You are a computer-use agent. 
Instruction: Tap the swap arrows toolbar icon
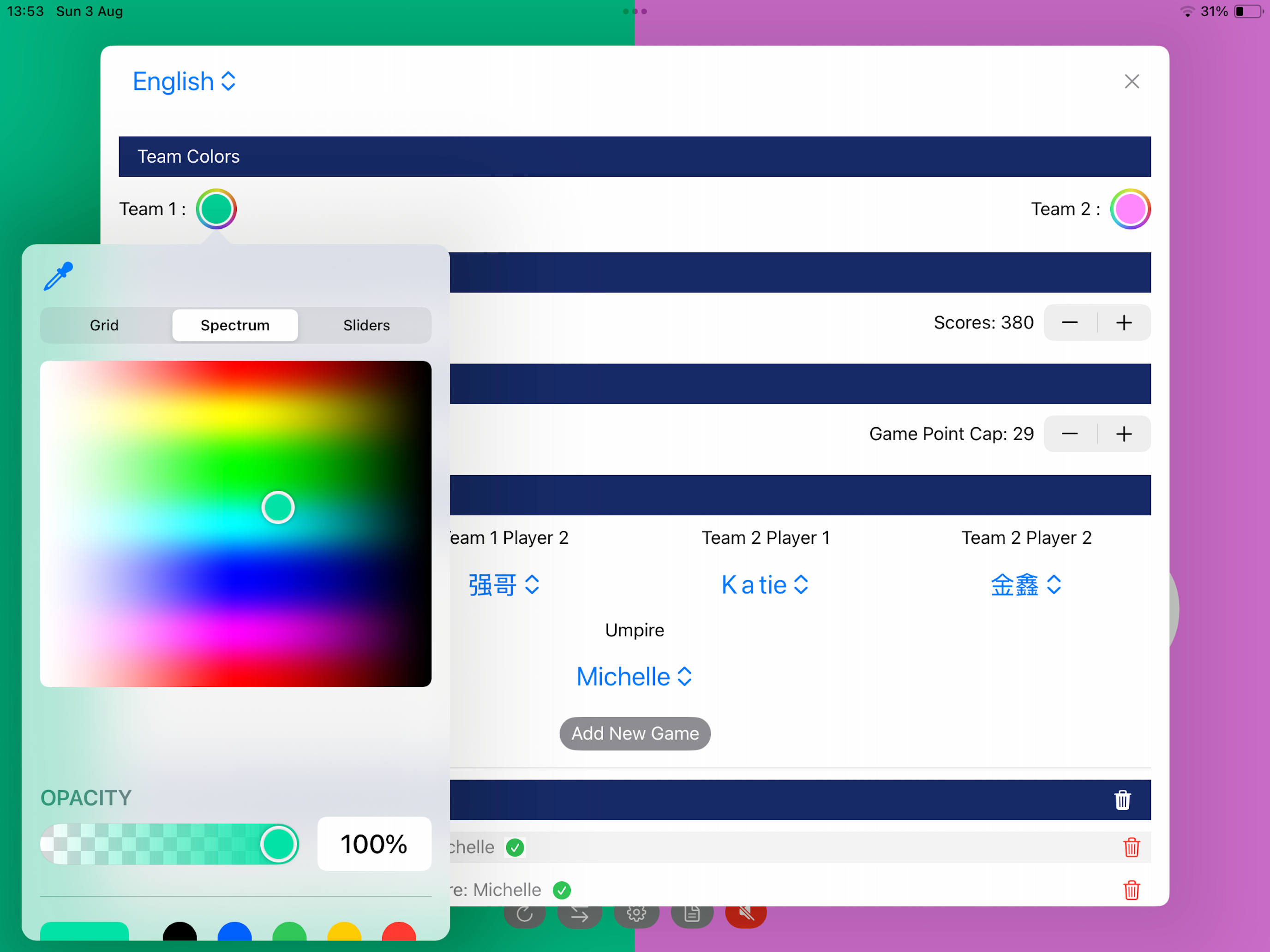tap(579, 916)
